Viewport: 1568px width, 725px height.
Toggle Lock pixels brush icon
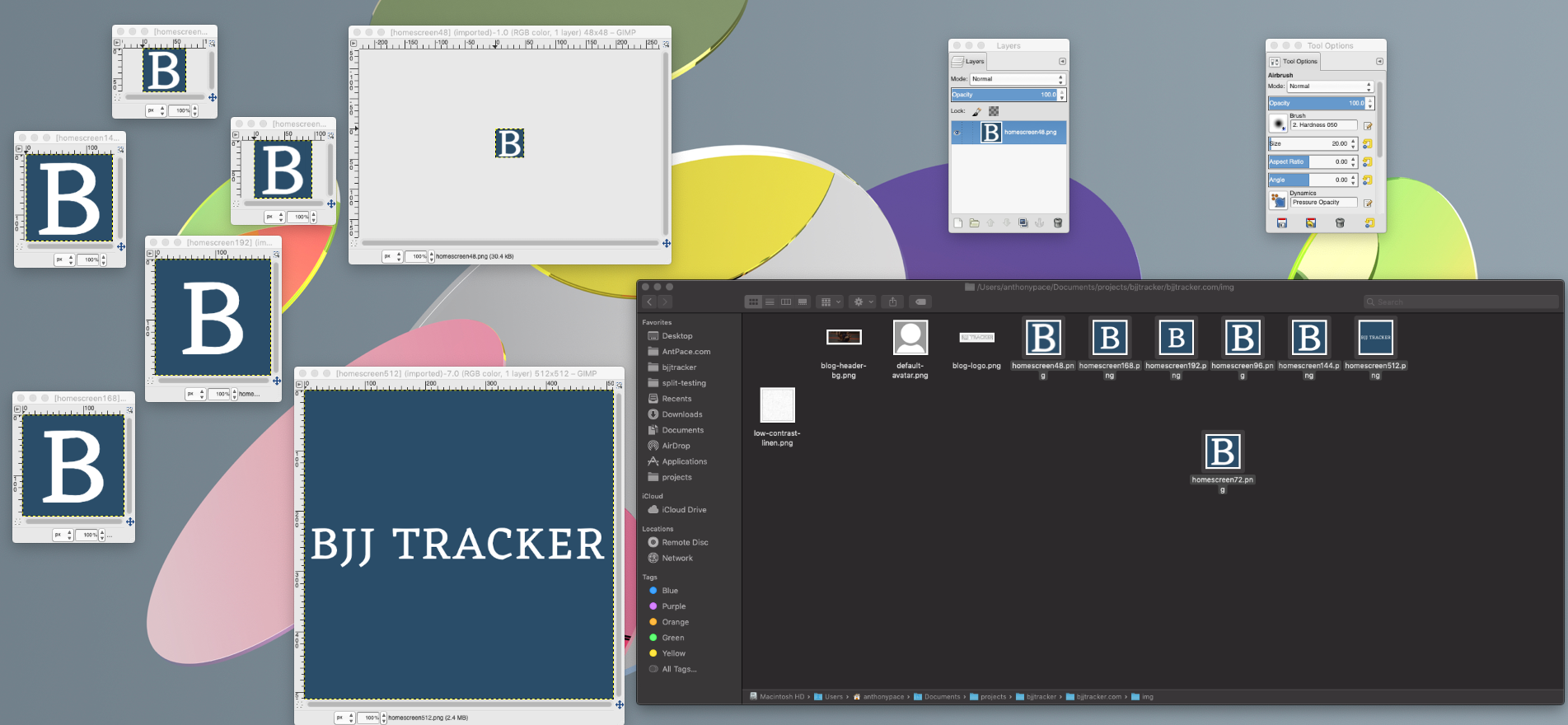pyautogui.click(x=977, y=111)
